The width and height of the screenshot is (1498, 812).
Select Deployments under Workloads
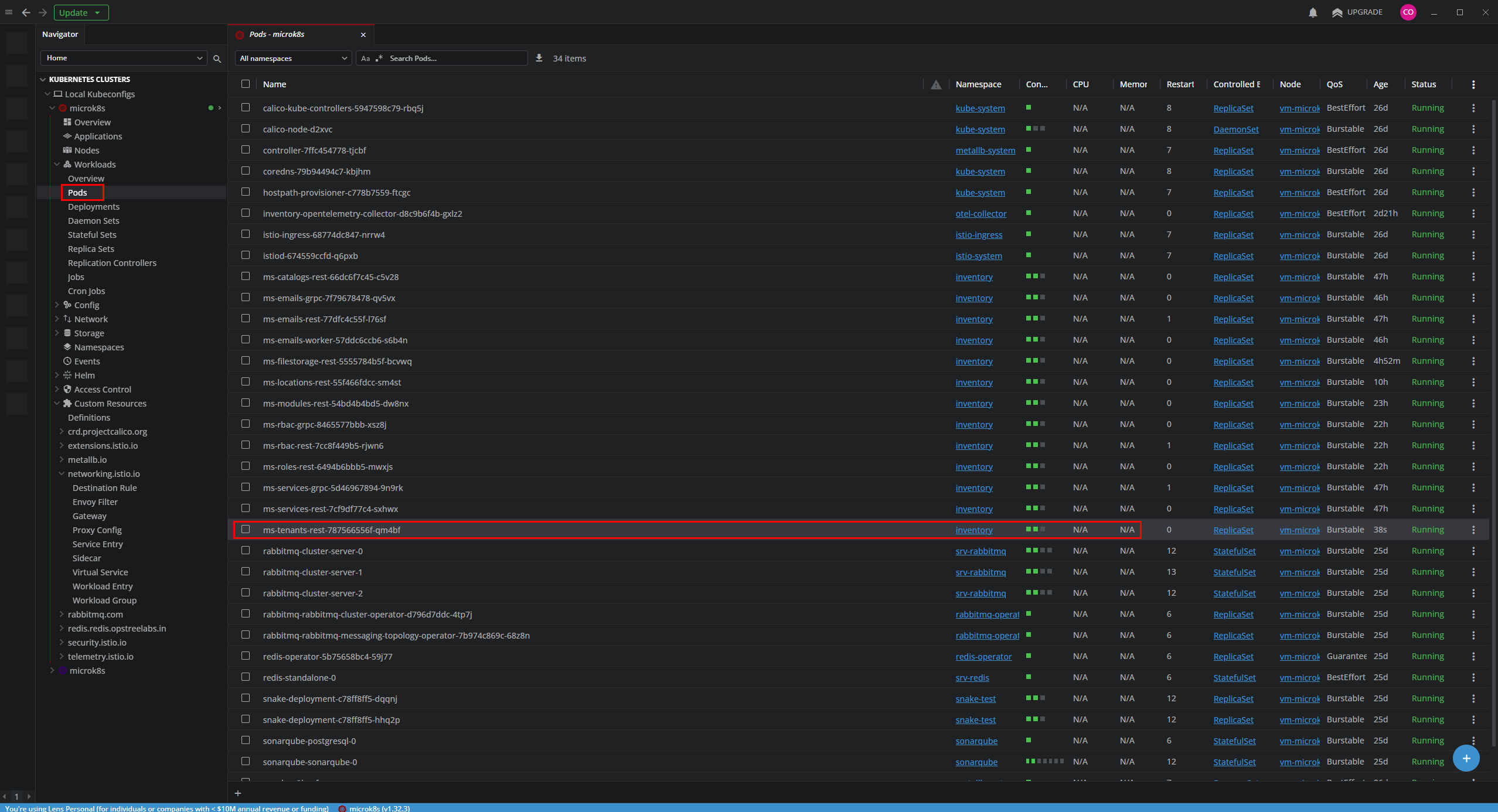click(x=94, y=206)
